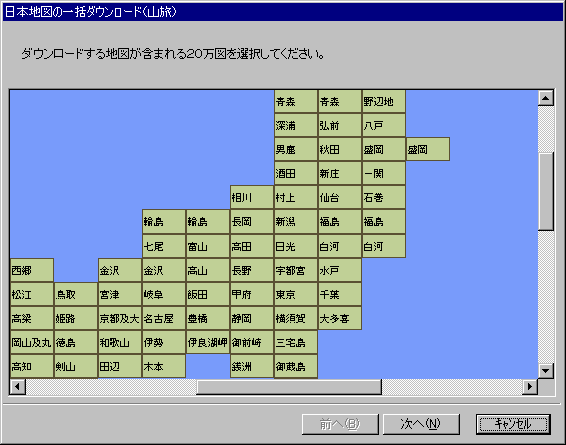Viewport: 566px width, 445px height.
Task: Select the 伊良湖岬 map tile
Action: (x=208, y=342)
